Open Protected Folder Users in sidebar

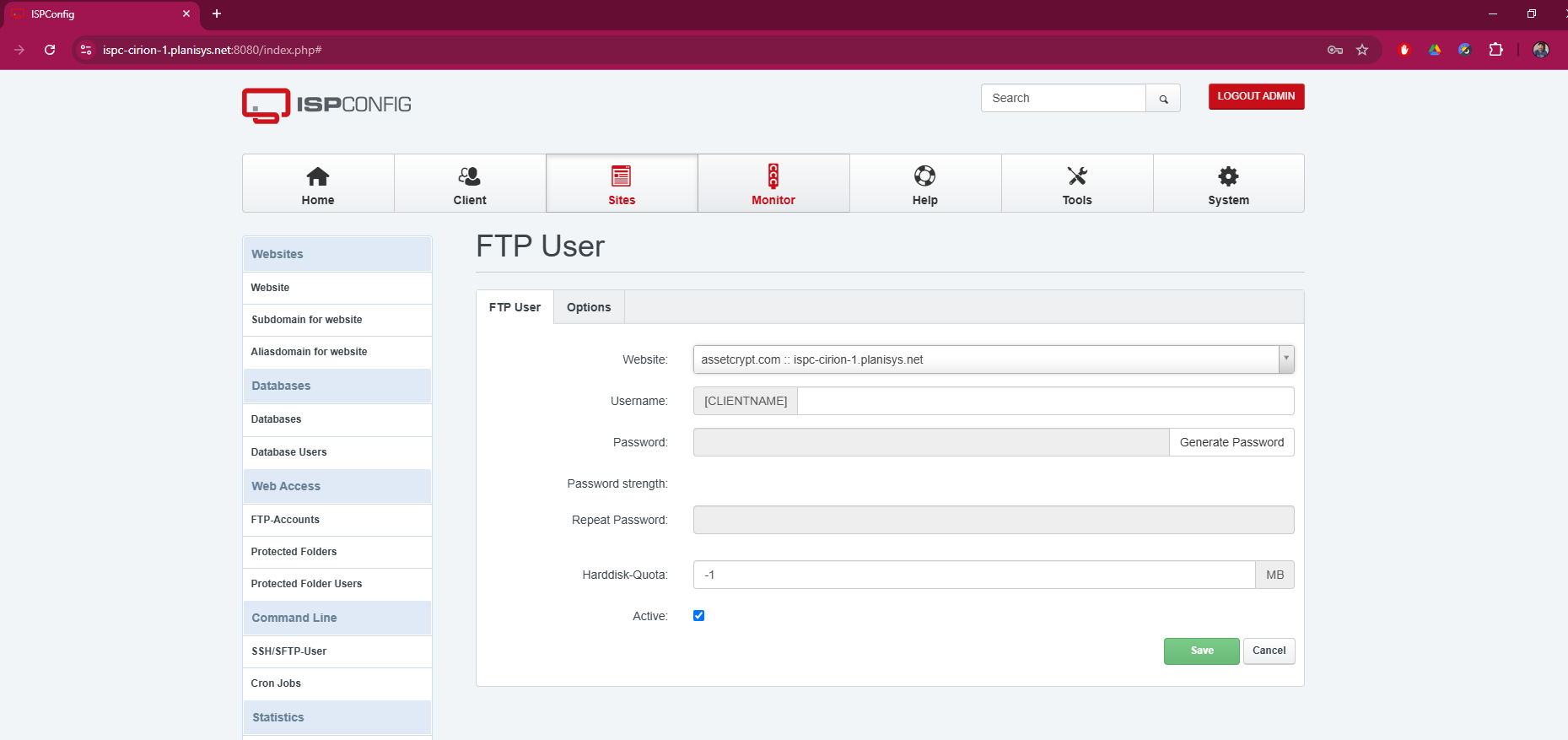pyautogui.click(x=337, y=584)
